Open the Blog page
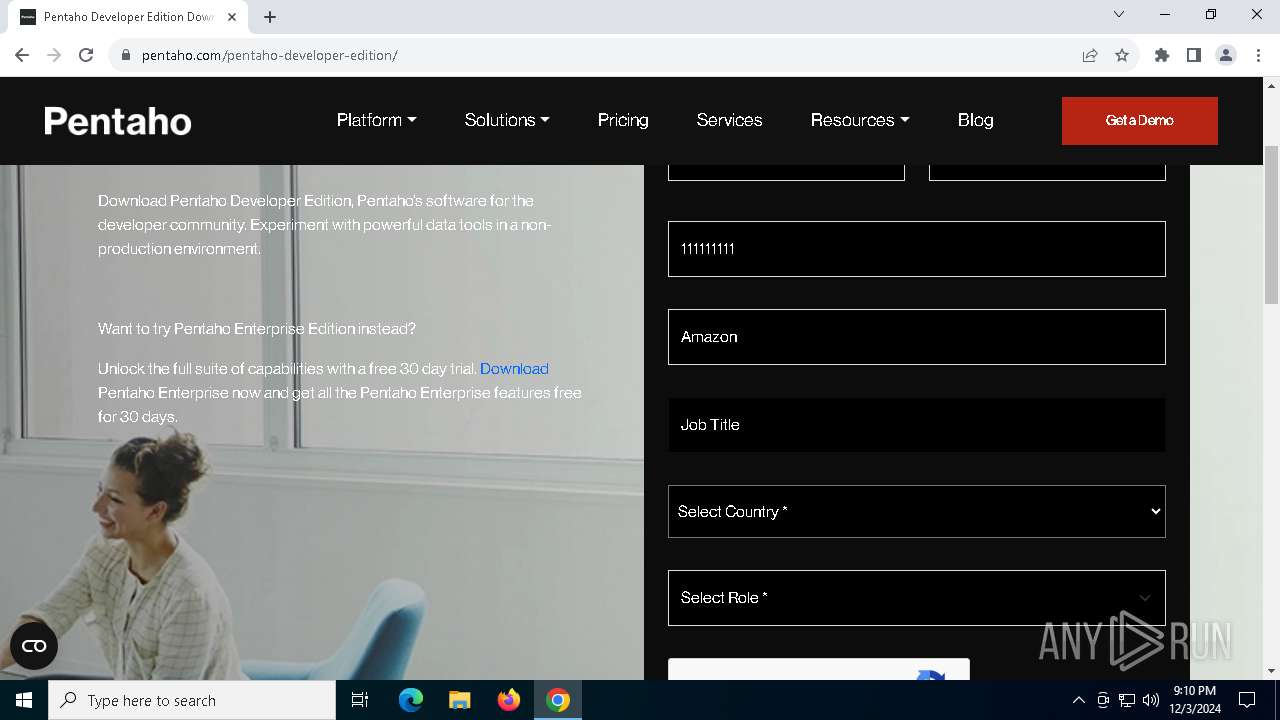The height and width of the screenshot is (720, 1280). [975, 120]
